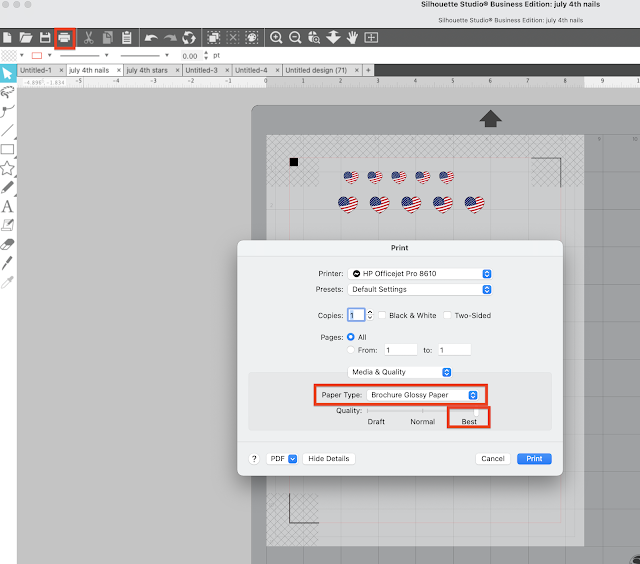640x564 pixels.
Task: Open the Media & Quality section dropdown
Action: click(x=400, y=372)
